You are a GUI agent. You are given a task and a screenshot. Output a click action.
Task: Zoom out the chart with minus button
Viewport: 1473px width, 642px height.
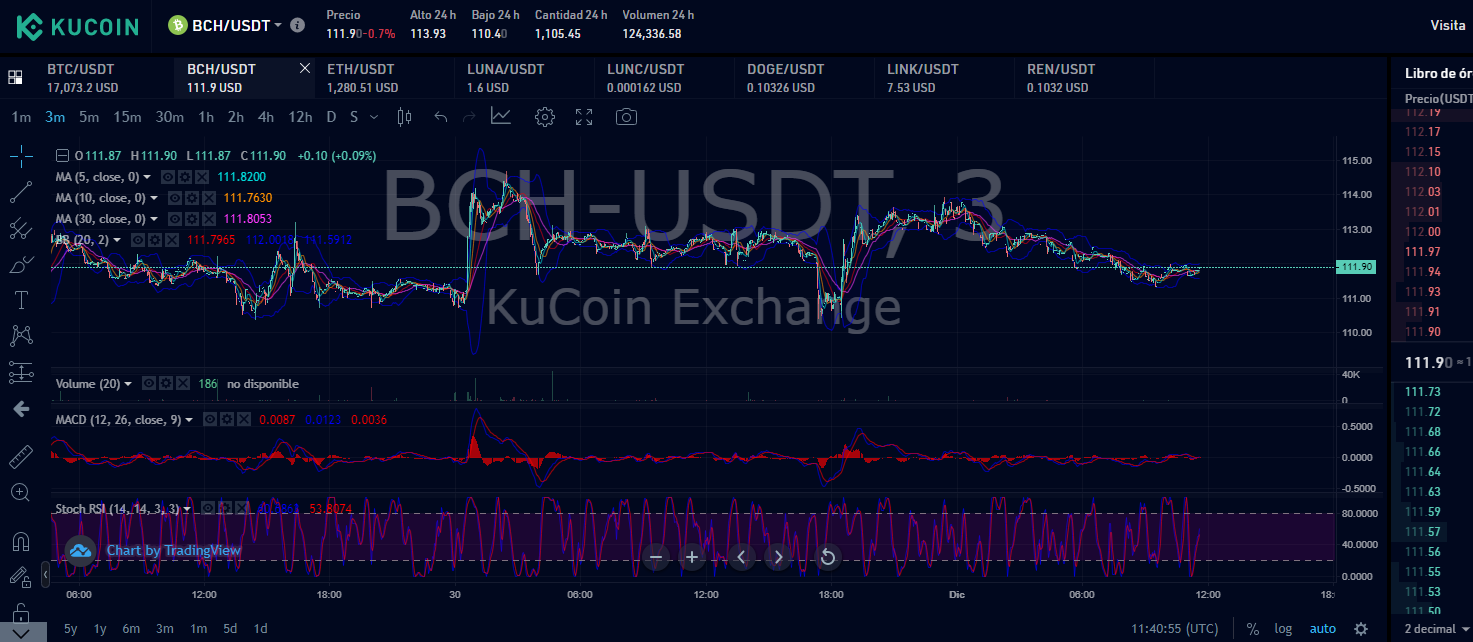(x=656, y=557)
